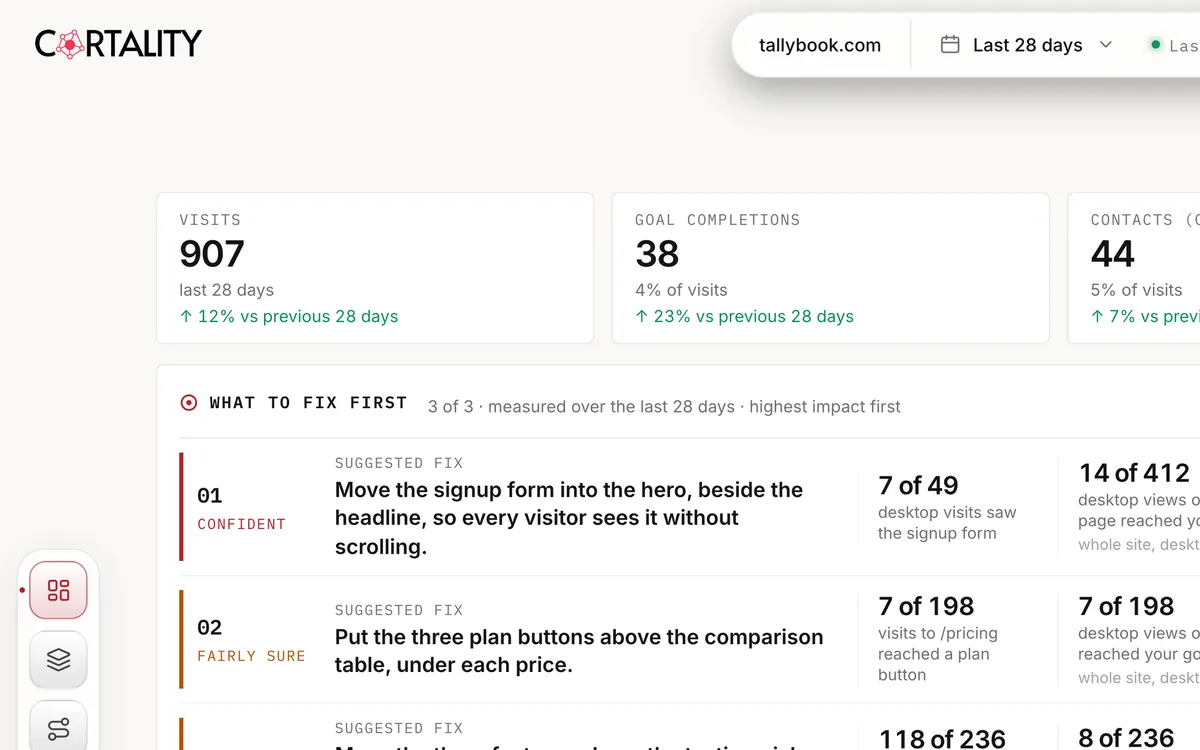Image resolution: width=1200 pixels, height=750 pixels.
Task: Click the '4% of visits' text
Action: pyautogui.click(x=681, y=290)
